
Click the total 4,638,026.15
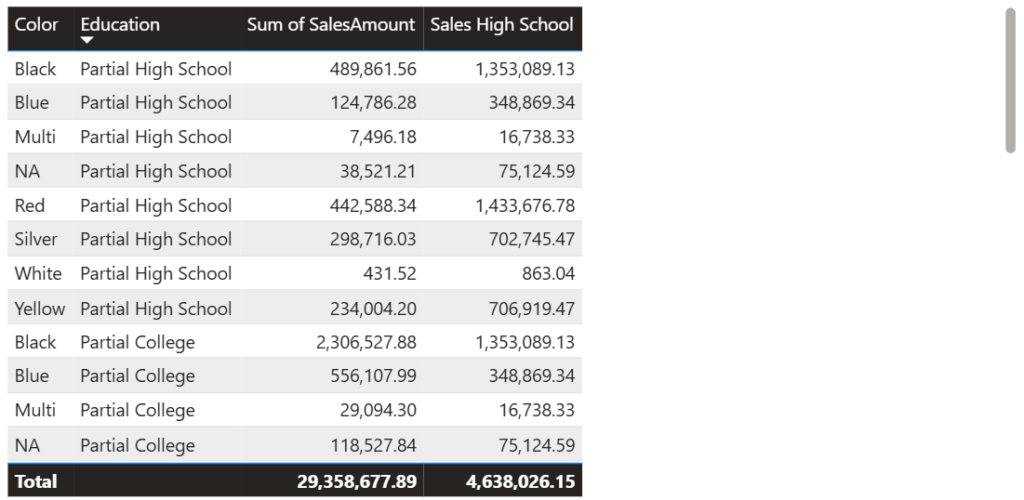(x=520, y=482)
